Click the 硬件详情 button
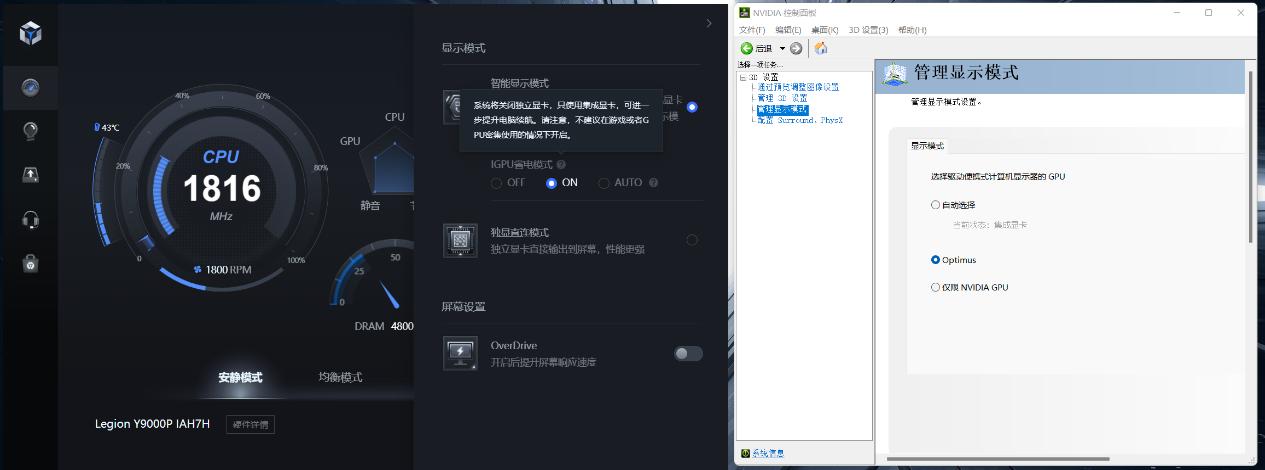The width and height of the screenshot is (1265, 470). [250, 424]
